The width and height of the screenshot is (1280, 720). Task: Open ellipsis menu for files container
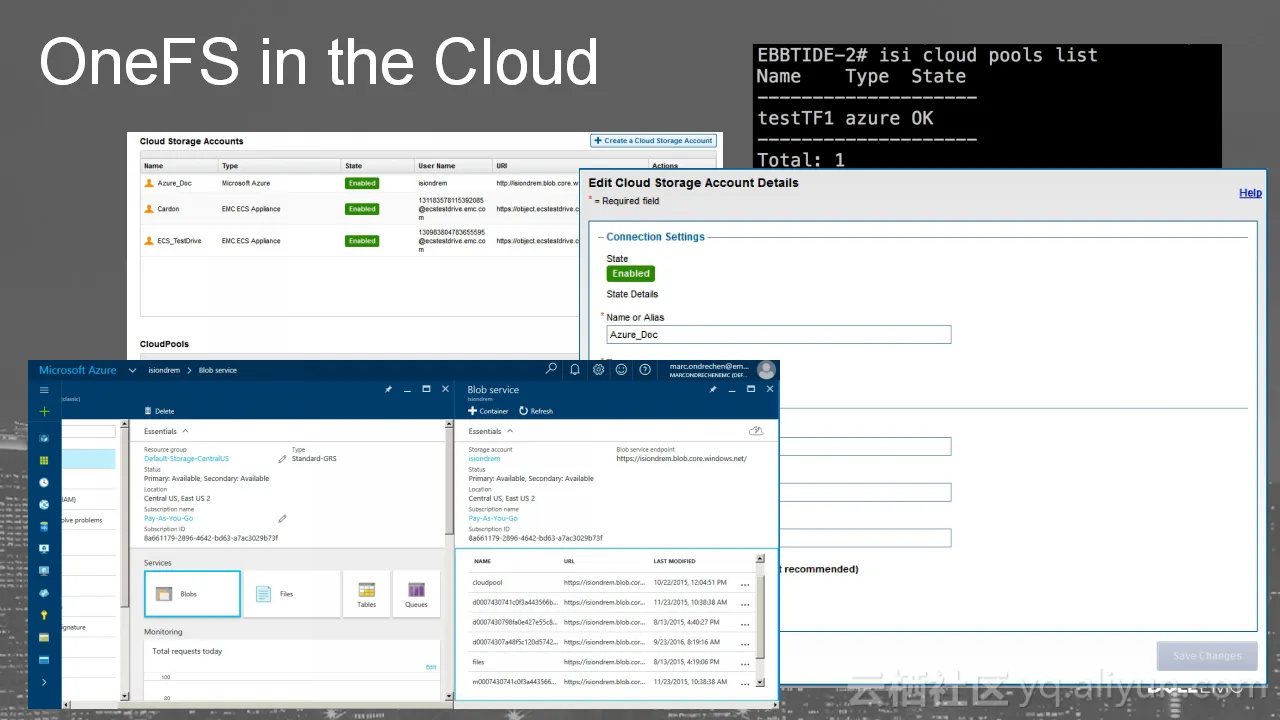[745, 664]
